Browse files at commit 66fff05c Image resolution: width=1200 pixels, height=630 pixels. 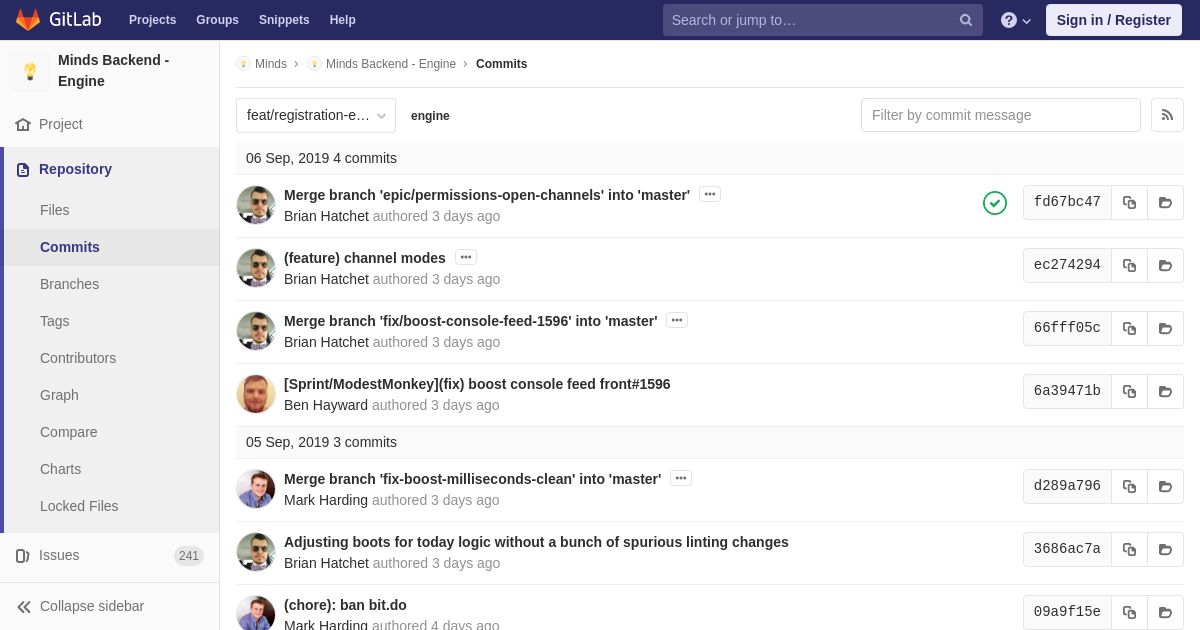coord(1165,328)
